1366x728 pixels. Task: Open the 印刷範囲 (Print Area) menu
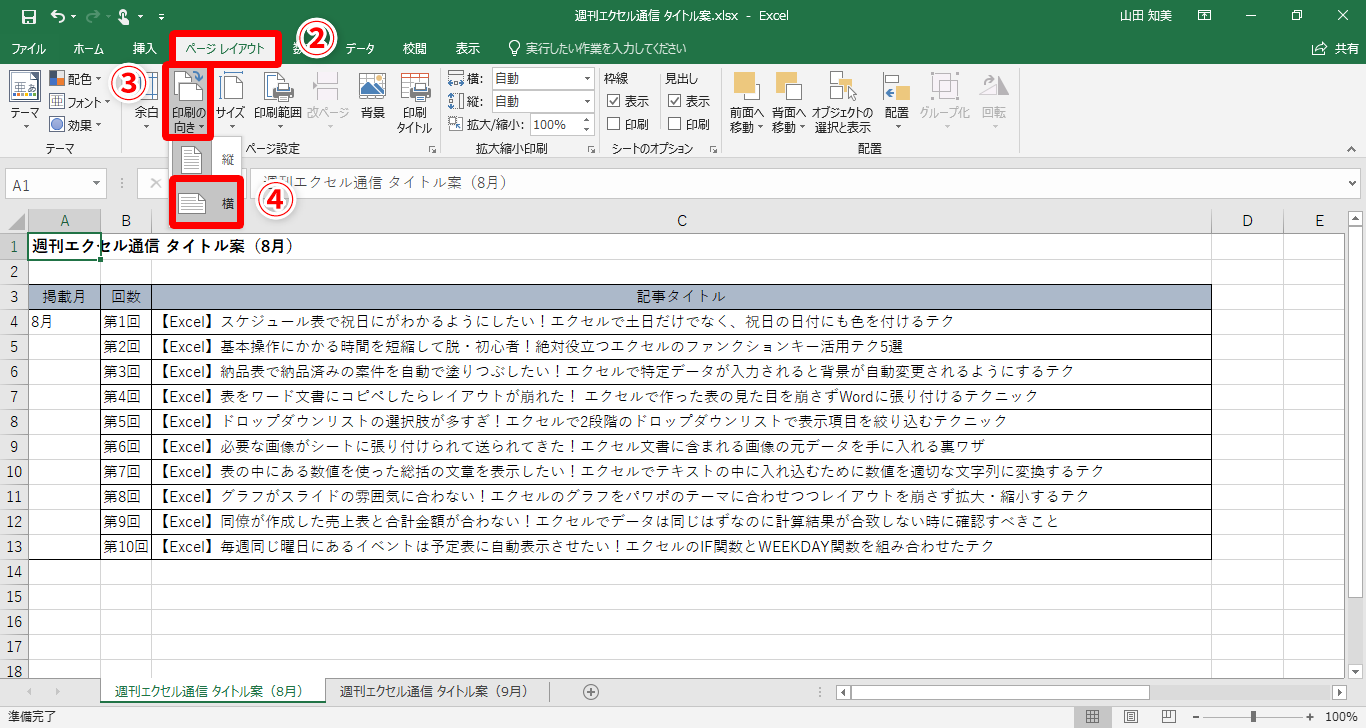pyautogui.click(x=277, y=101)
